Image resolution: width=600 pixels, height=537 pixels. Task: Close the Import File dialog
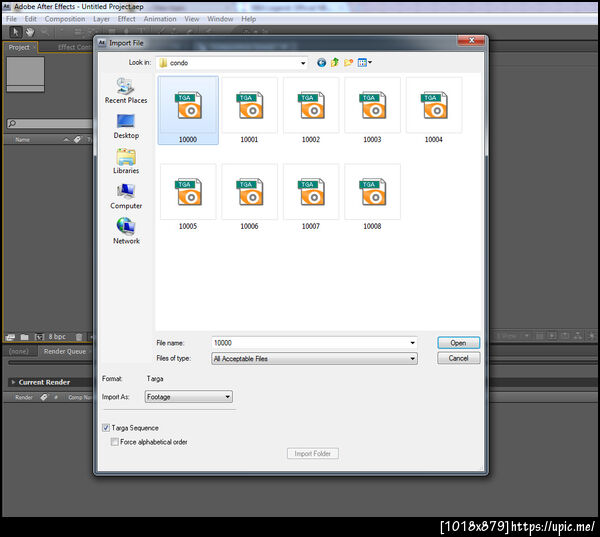click(x=471, y=40)
